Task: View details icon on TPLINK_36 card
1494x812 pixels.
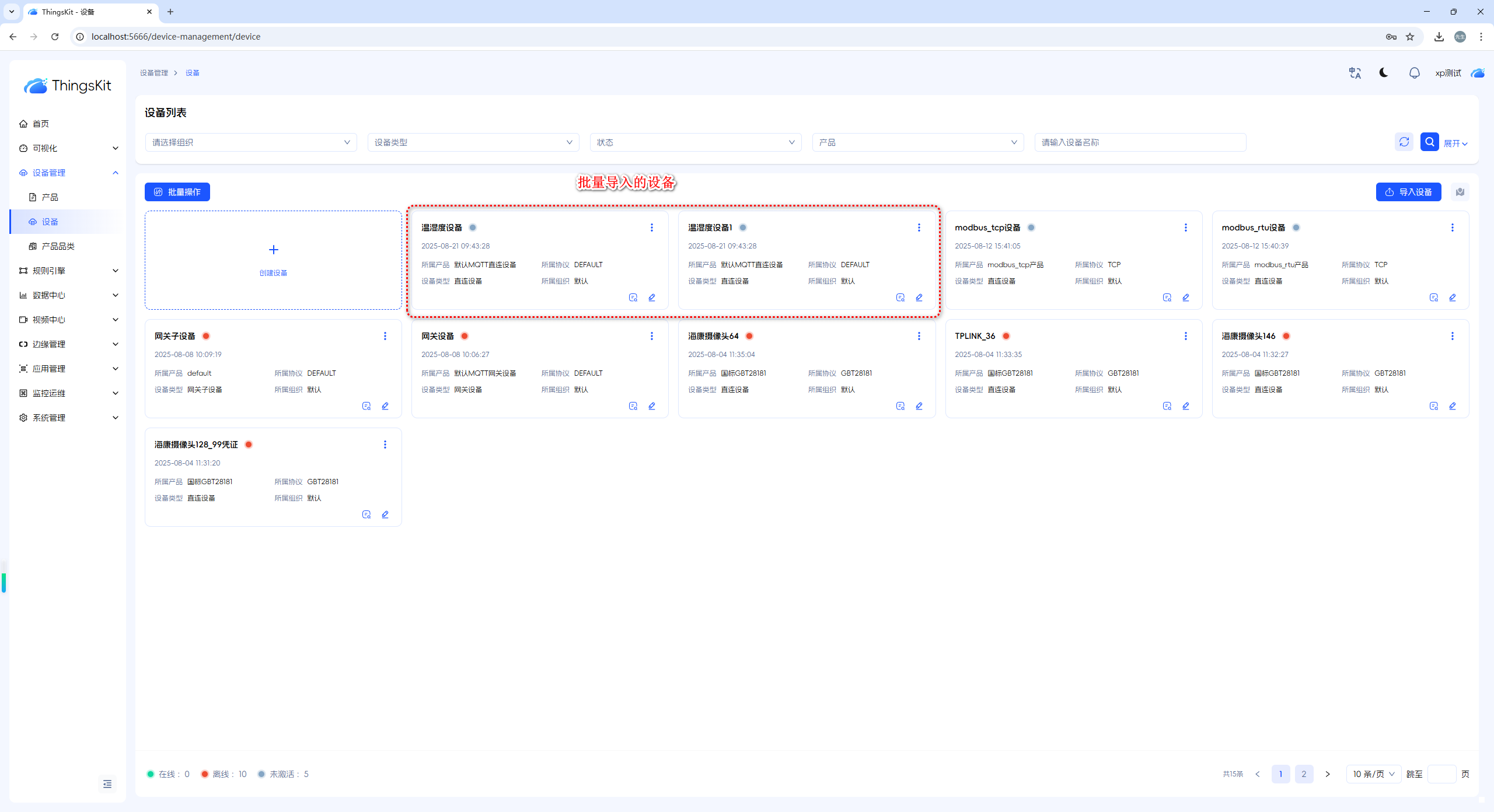Action: [x=1167, y=406]
